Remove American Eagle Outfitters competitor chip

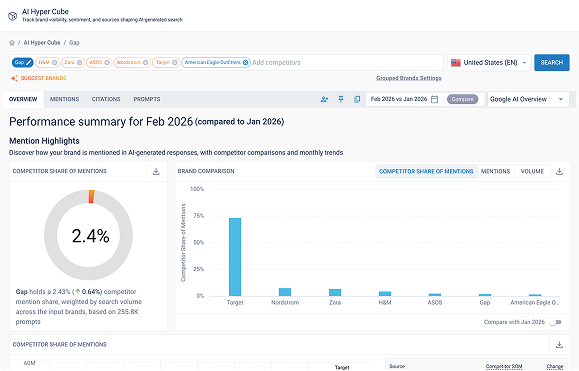tap(246, 62)
